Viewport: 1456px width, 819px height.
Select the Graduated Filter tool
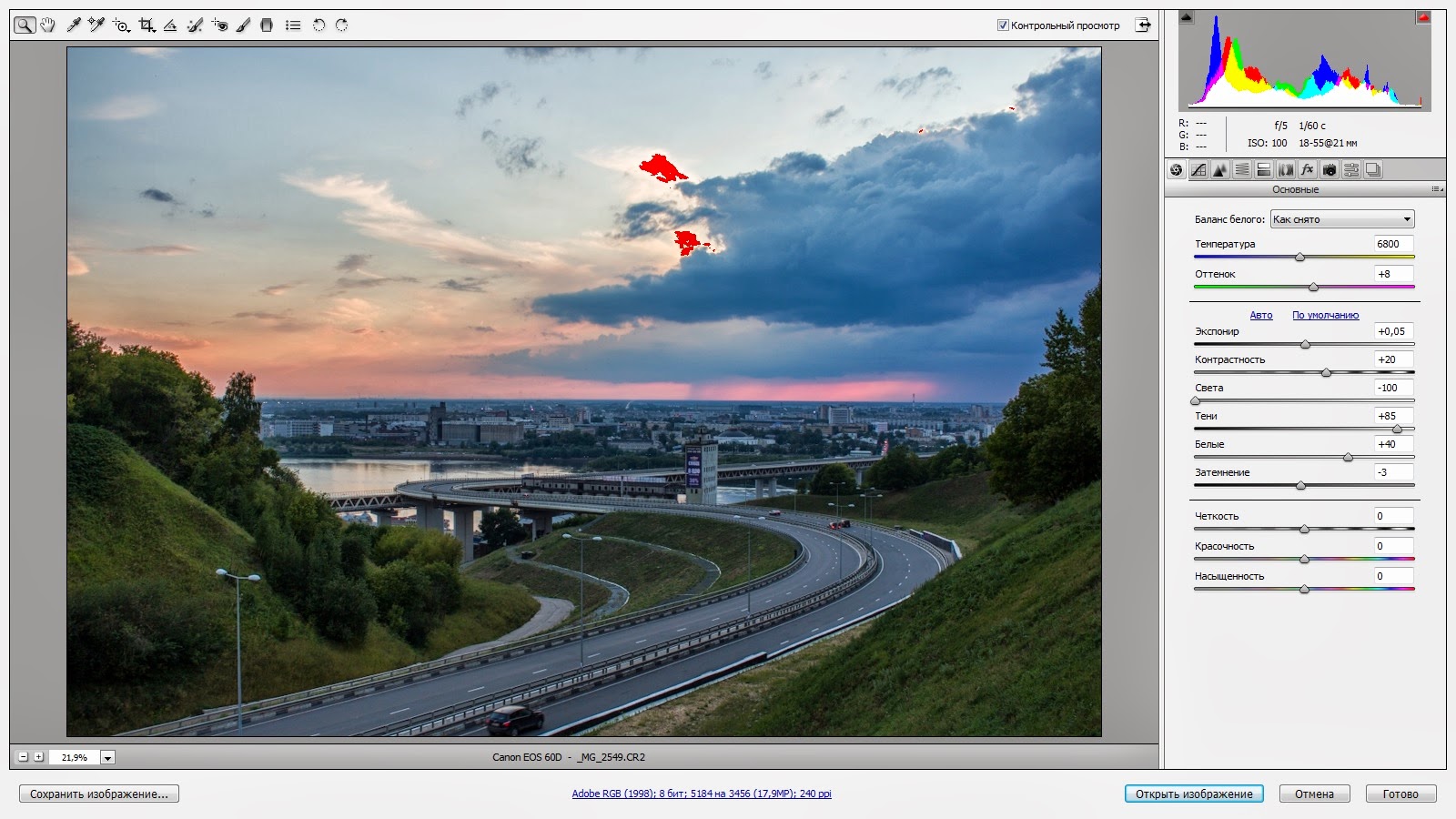267,25
